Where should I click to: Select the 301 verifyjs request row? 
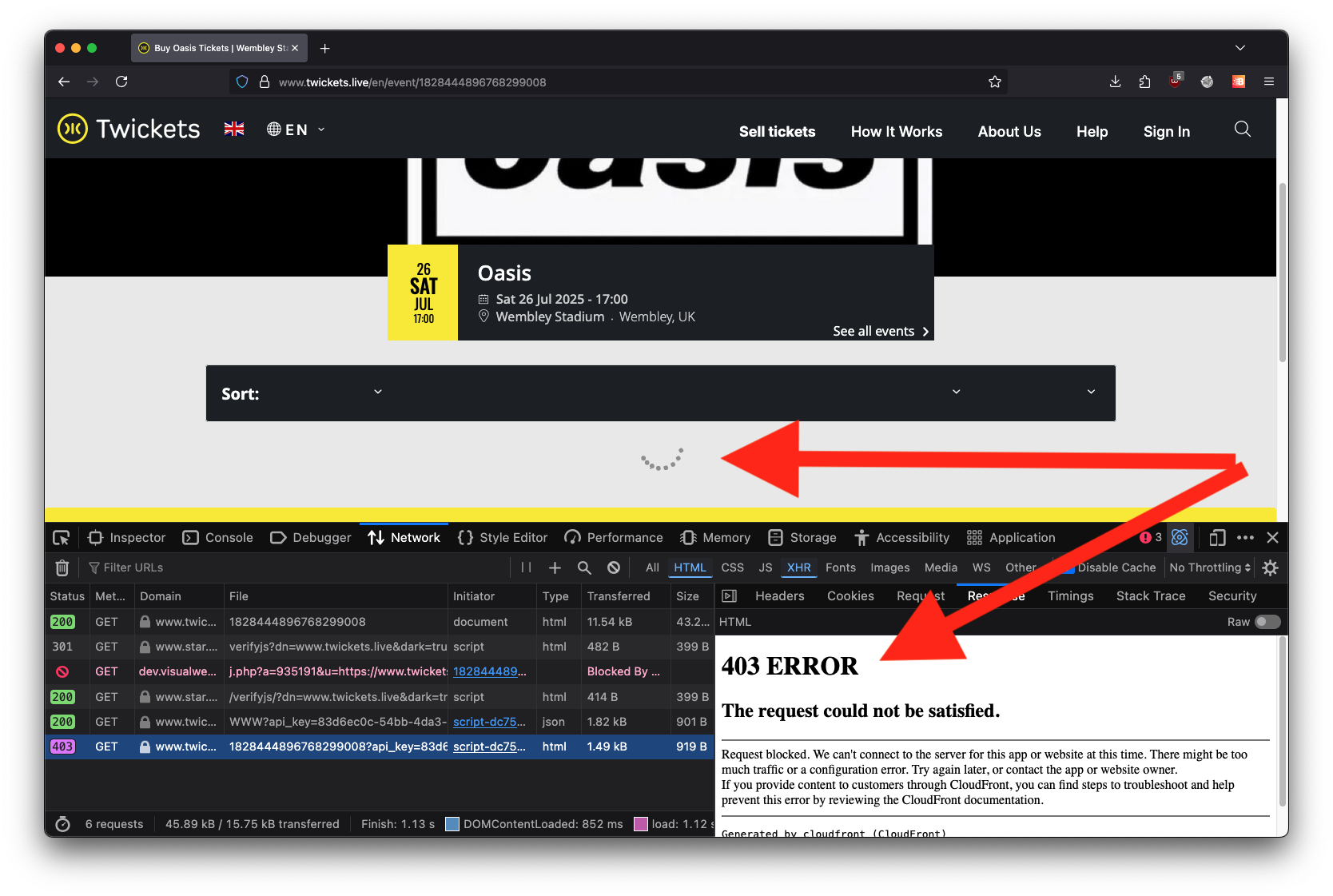click(x=380, y=647)
